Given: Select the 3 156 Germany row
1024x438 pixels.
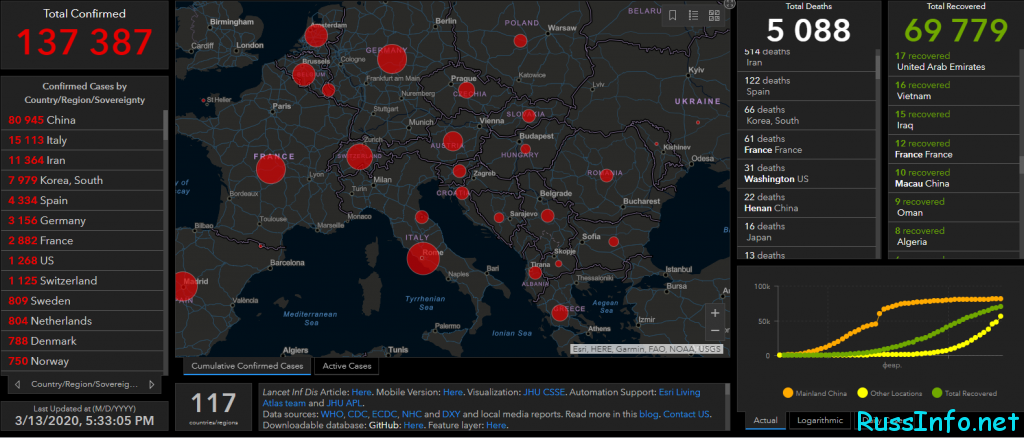Looking at the screenshot, I should click(83, 221).
